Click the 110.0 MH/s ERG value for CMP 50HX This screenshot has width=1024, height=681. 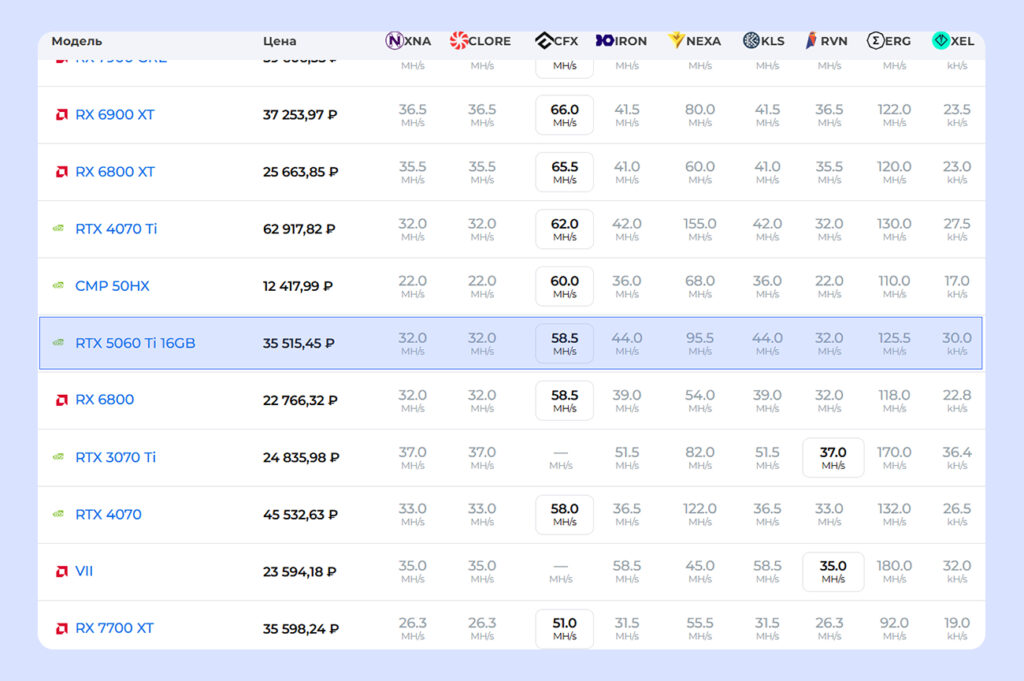click(x=894, y=286)
